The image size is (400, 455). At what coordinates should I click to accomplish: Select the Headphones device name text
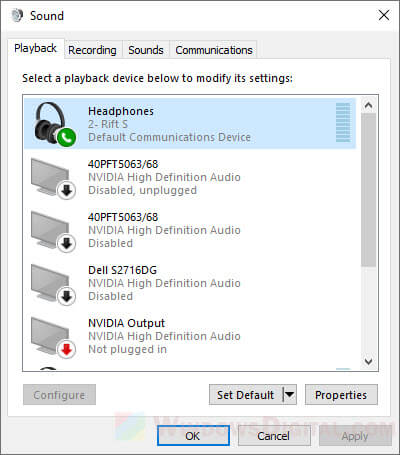click(121, 111)
